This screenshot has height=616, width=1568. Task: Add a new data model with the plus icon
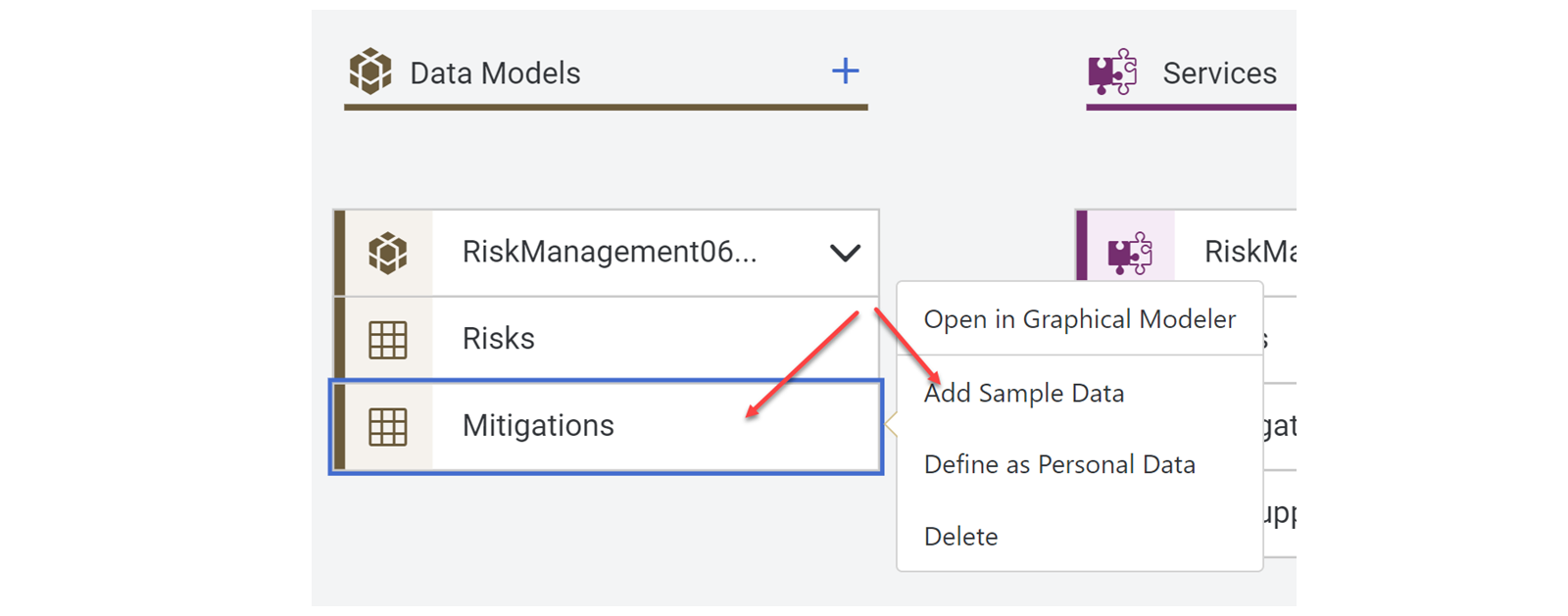(x=845, y=71)
